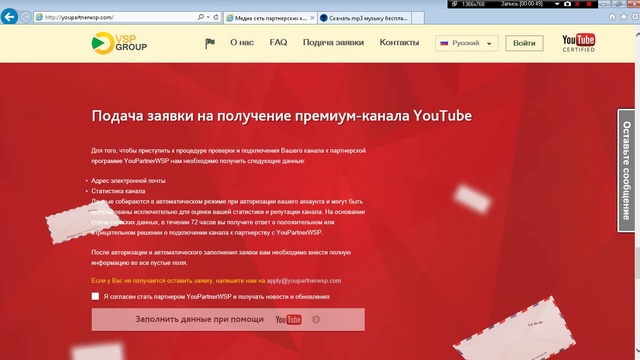Click the Статистика канала list item
The width and height of the screenshot is (640, 360).
pos(118,191)
